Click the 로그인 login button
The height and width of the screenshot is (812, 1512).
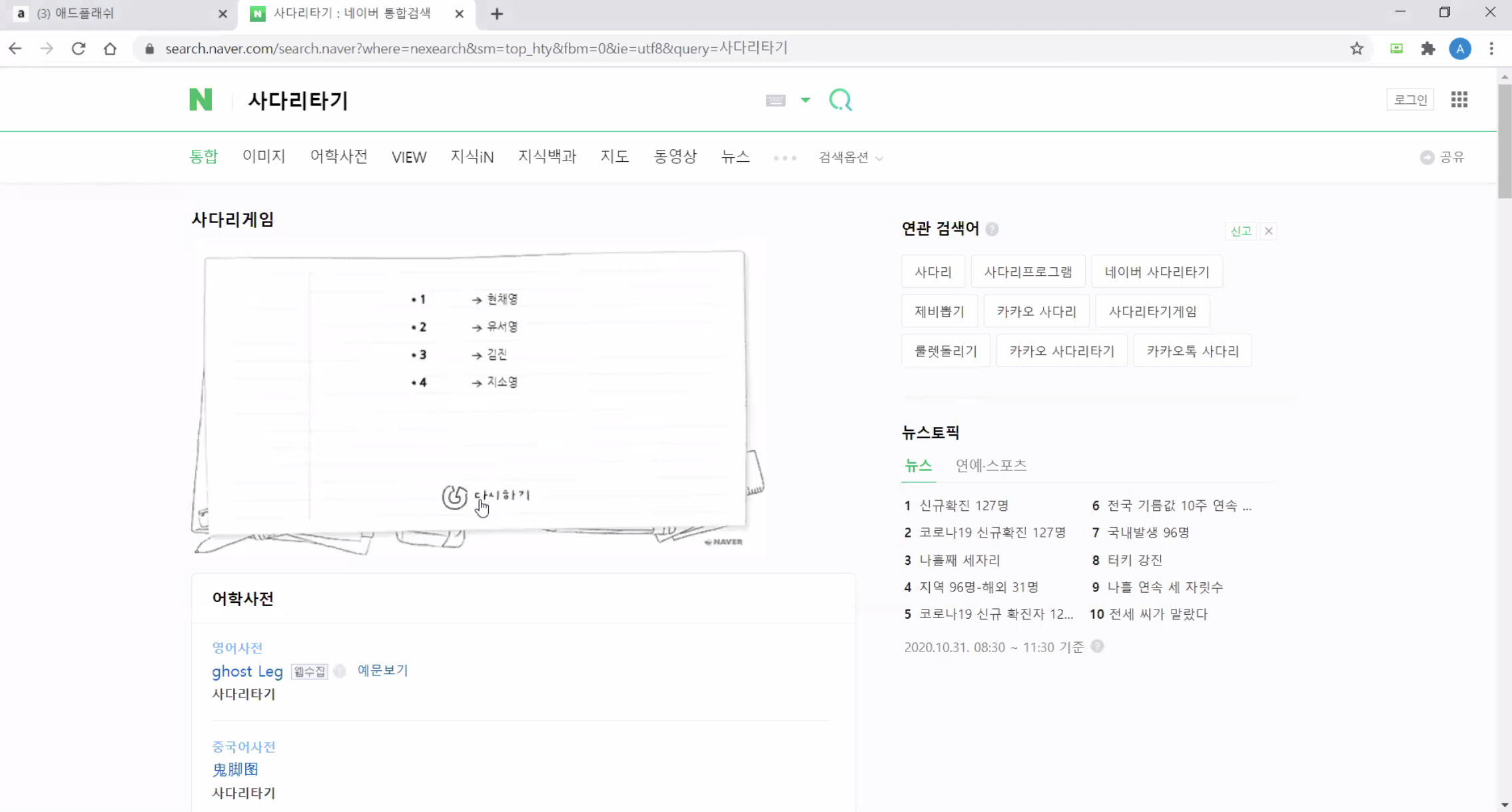(x=1410, y=99)
